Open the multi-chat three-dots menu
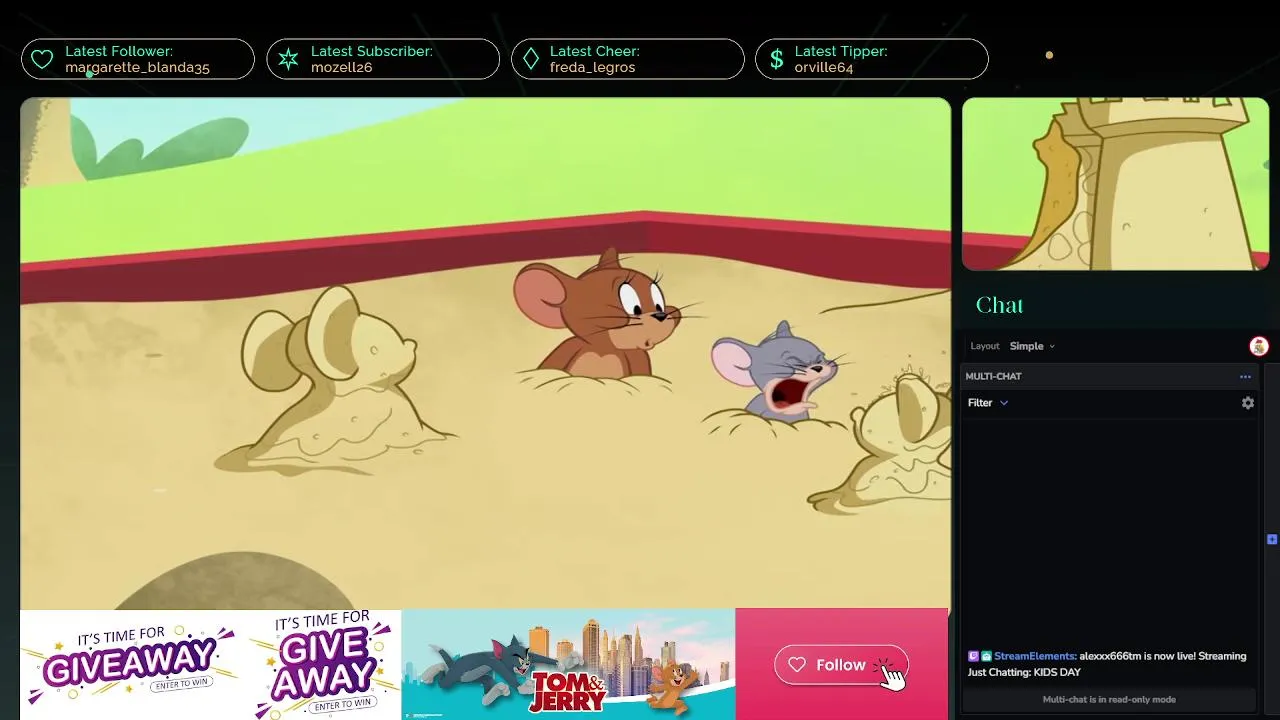The image size is (1280, 720). (1245, 377)
